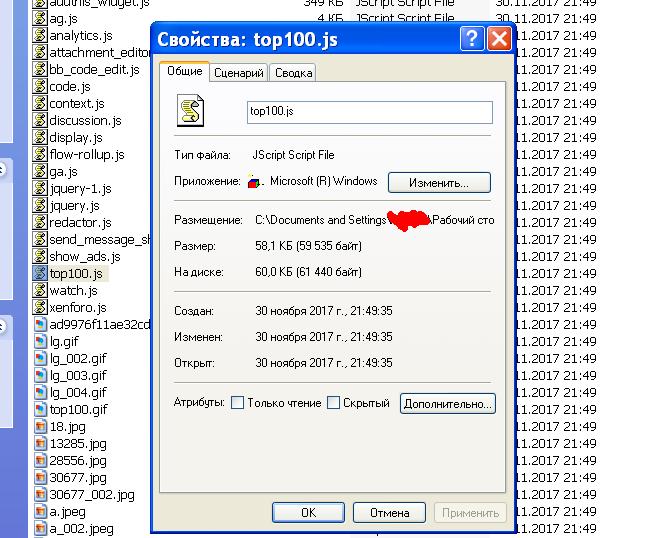Open the 'Сводка' tab
Viewport: 646px width, 538px height.
[293, 73]
